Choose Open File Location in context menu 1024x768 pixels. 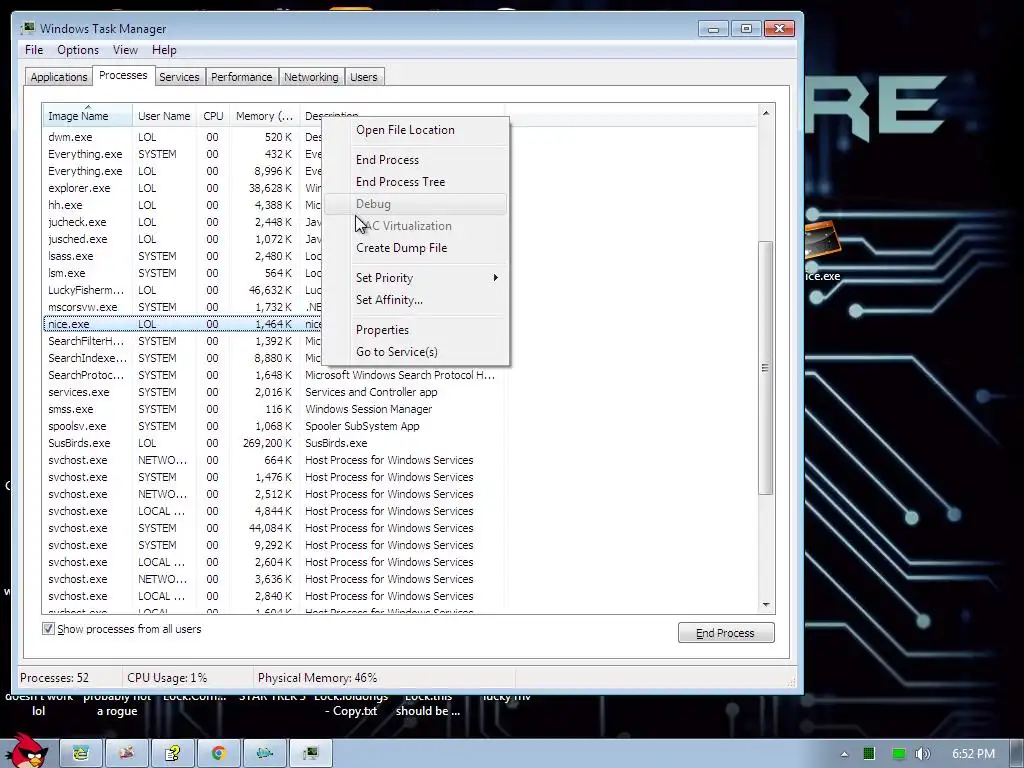click(x=405, y=129)
